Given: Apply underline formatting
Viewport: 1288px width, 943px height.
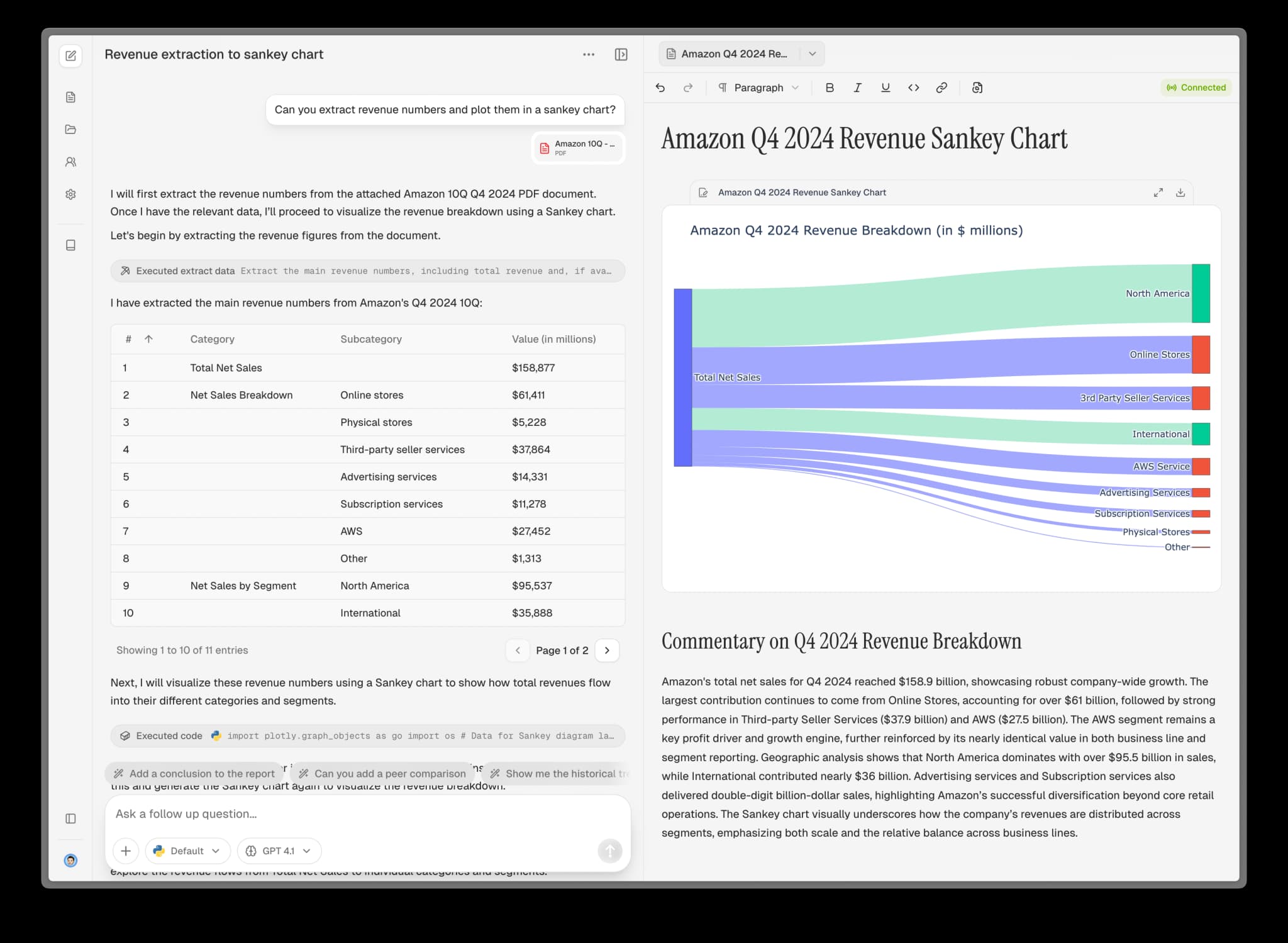Looking at the screenshot, I should pos(885,87).
